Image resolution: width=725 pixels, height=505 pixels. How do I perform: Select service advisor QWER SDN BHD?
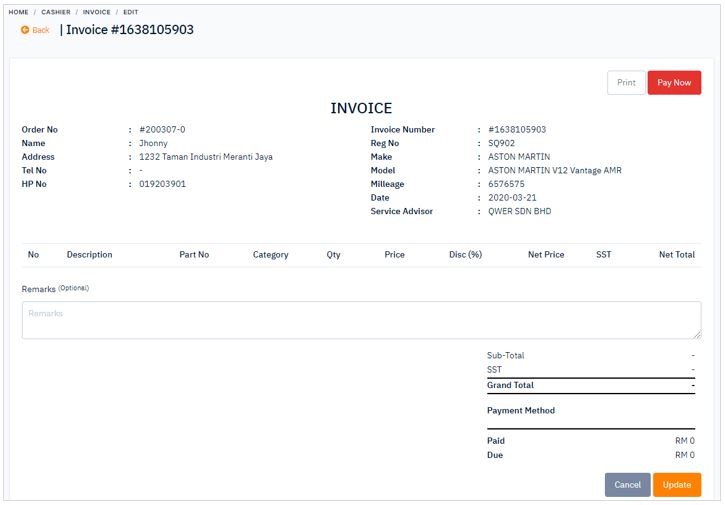pyautogui.click(x=520, y=211)
